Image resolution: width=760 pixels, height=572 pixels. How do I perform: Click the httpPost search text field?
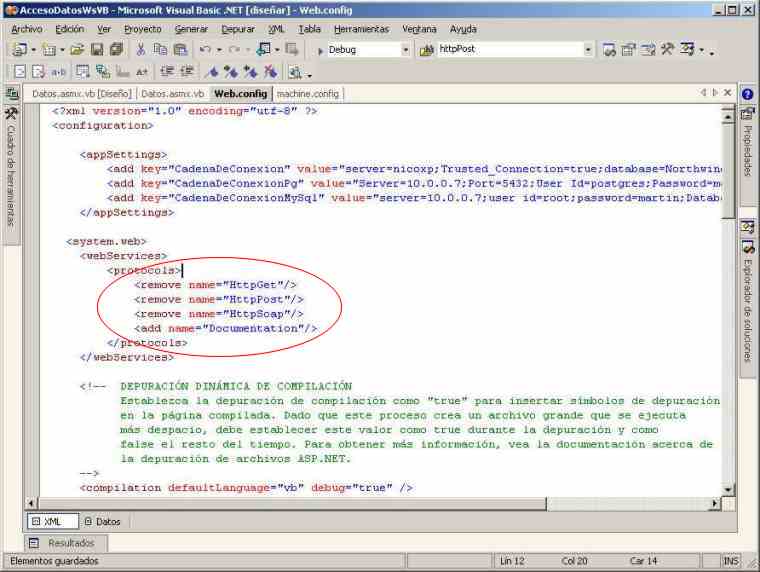pyautogui.click(x=510, y=49)
